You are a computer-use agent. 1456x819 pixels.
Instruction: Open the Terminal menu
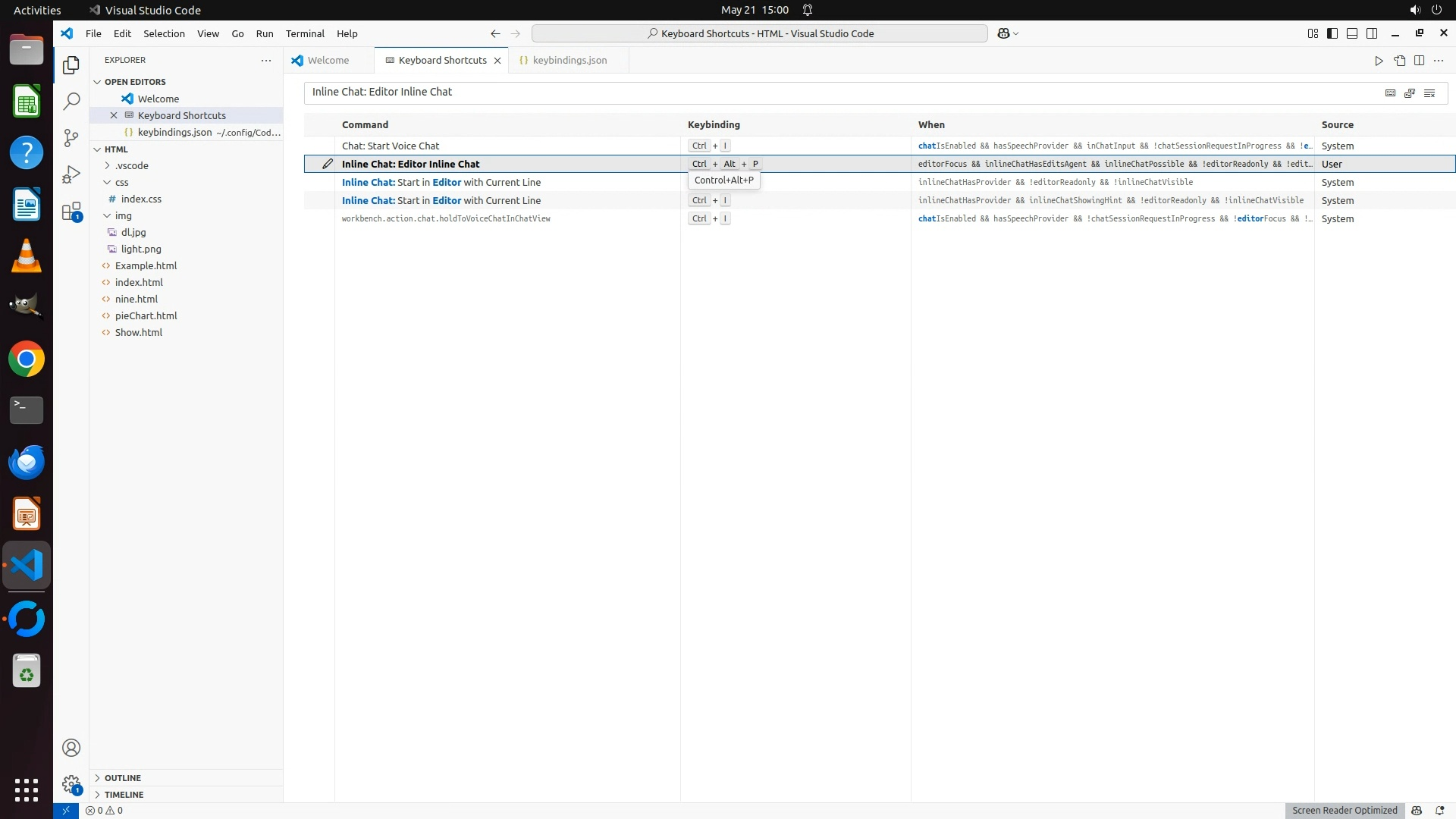[x=305, y=33]
